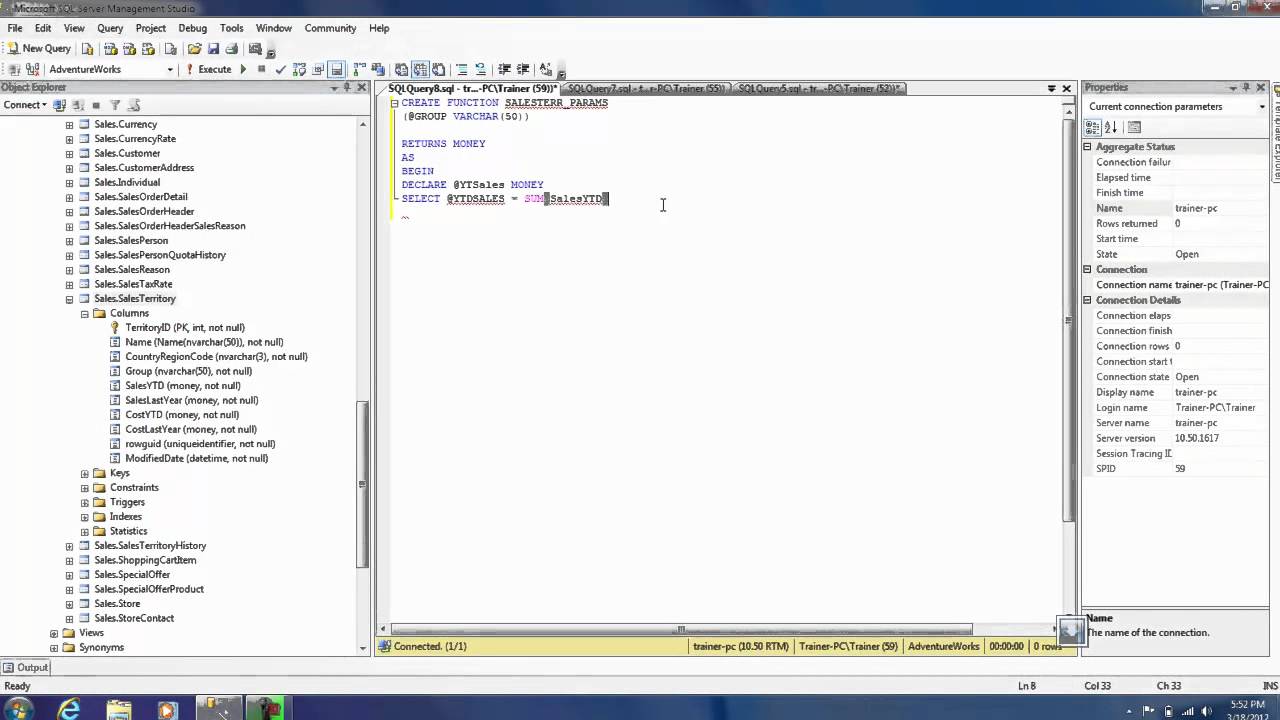The width and height of the screenshot is (1280, 720).
Task: Select TerritoryID primary key column
Action: [184, 328]
